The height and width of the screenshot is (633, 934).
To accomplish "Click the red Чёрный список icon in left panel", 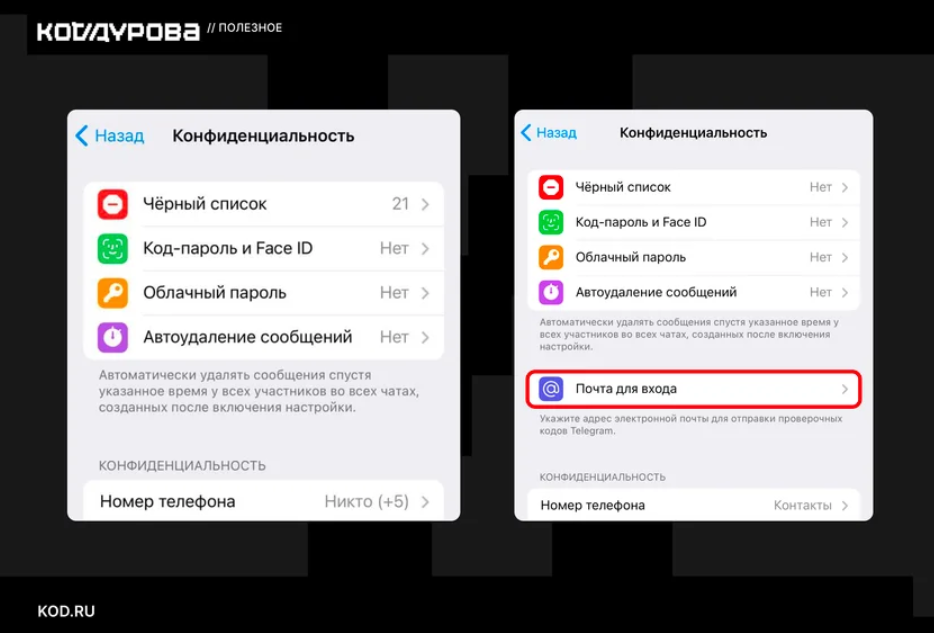I will 113,204.
